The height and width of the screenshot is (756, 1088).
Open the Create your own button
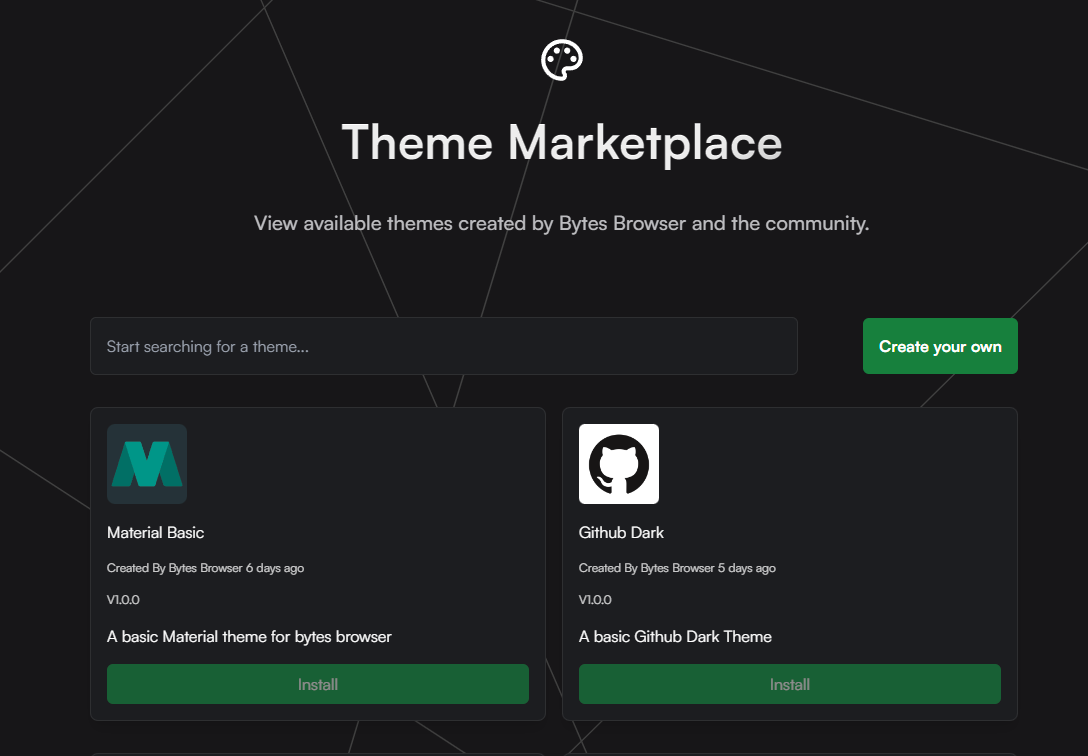pos(940,346)
